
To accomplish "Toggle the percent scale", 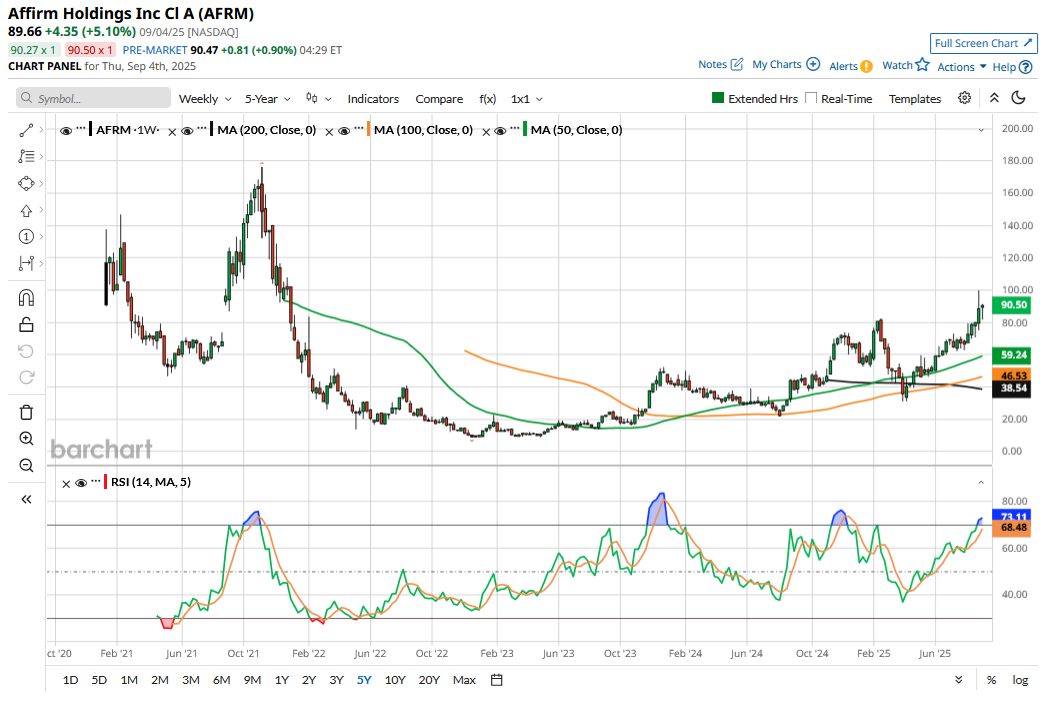I will coord(991,680).
